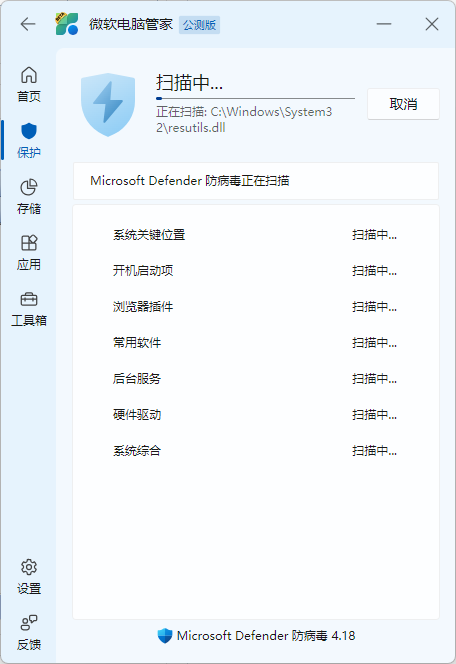Click the large lightning shield icon
The image size is (456, 664).
[x=108, y=104]
